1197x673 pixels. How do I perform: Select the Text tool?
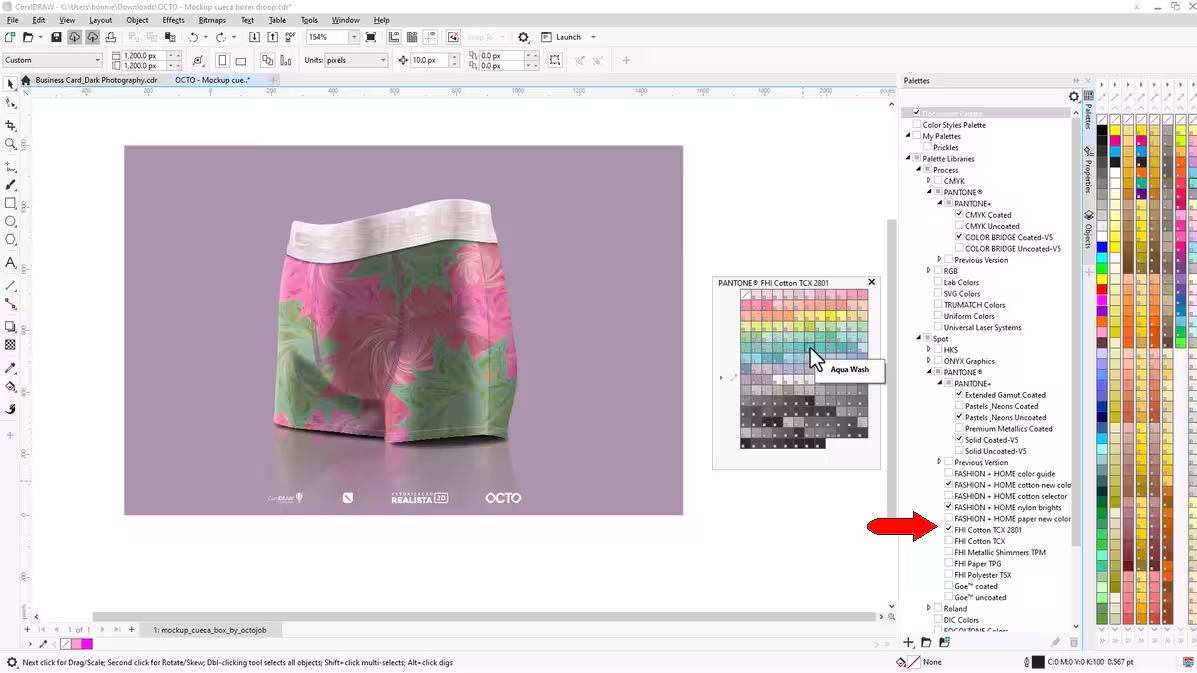coord(11,263)
